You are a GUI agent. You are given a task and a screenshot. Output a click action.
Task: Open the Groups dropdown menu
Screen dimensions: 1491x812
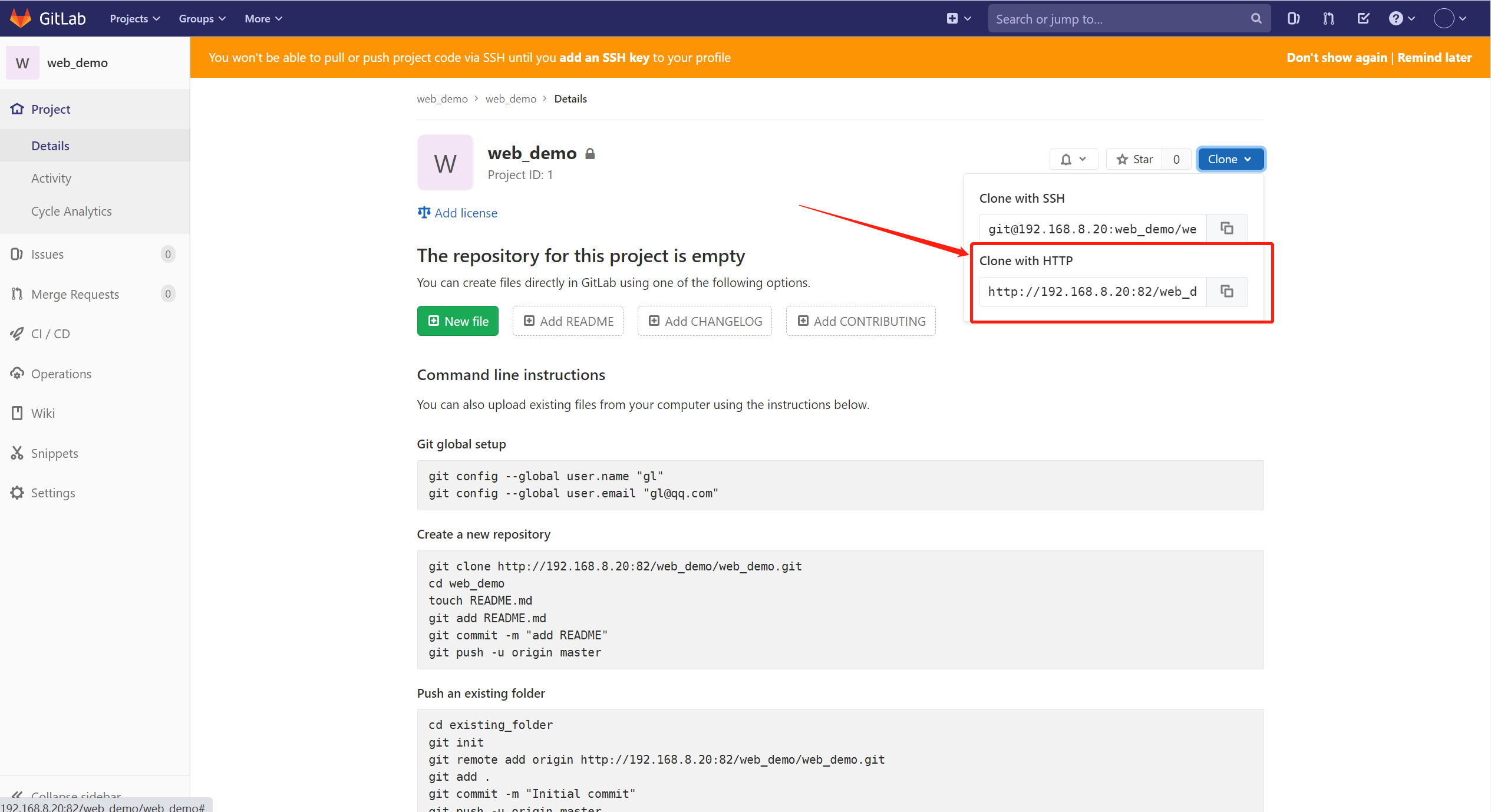click(202, 18)
